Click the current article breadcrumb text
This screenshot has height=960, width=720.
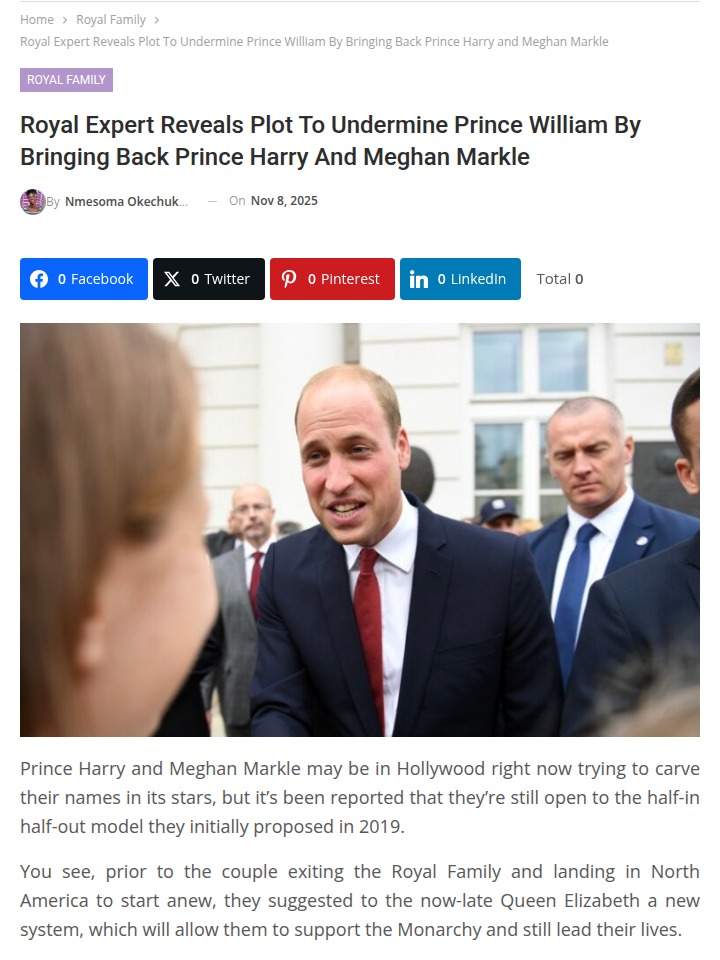pos(314,42)
